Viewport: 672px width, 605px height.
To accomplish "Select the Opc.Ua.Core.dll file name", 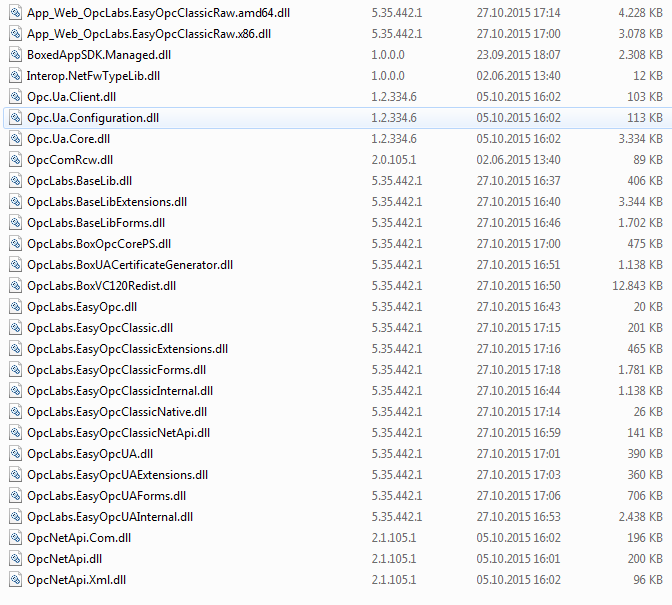I will 69,138.
